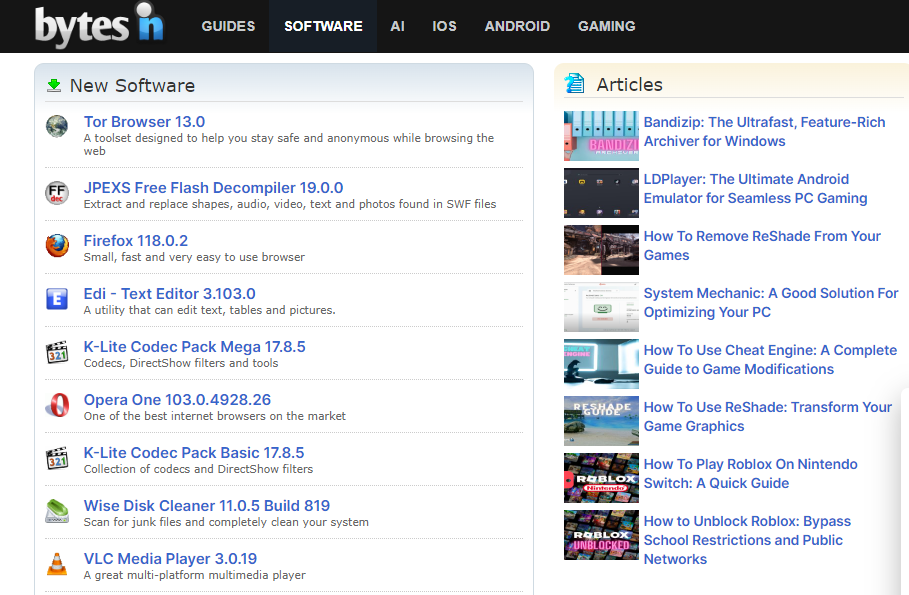
Task: Click the bytesin site logo
Action: (x=99, y=25)
